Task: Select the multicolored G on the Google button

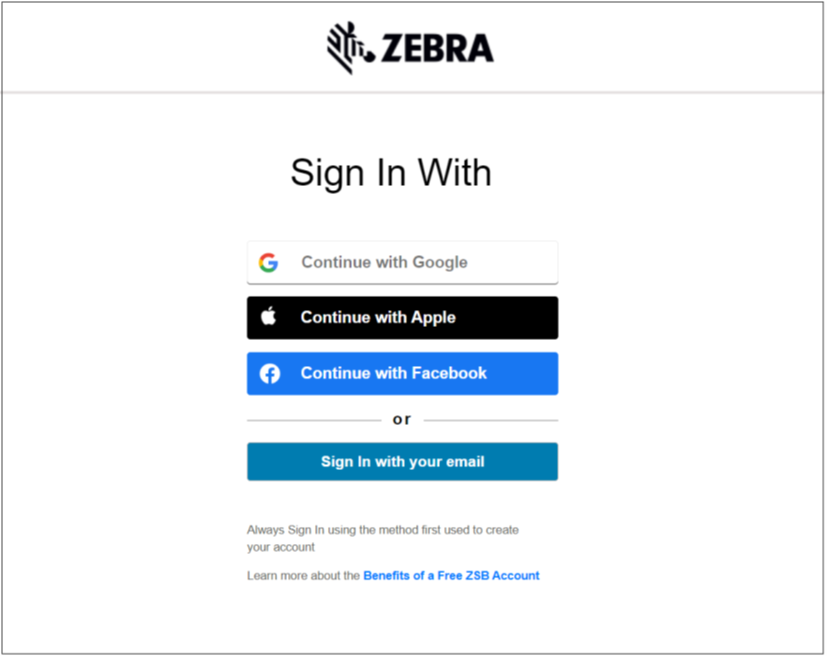Action: click(x=269, y=262)
